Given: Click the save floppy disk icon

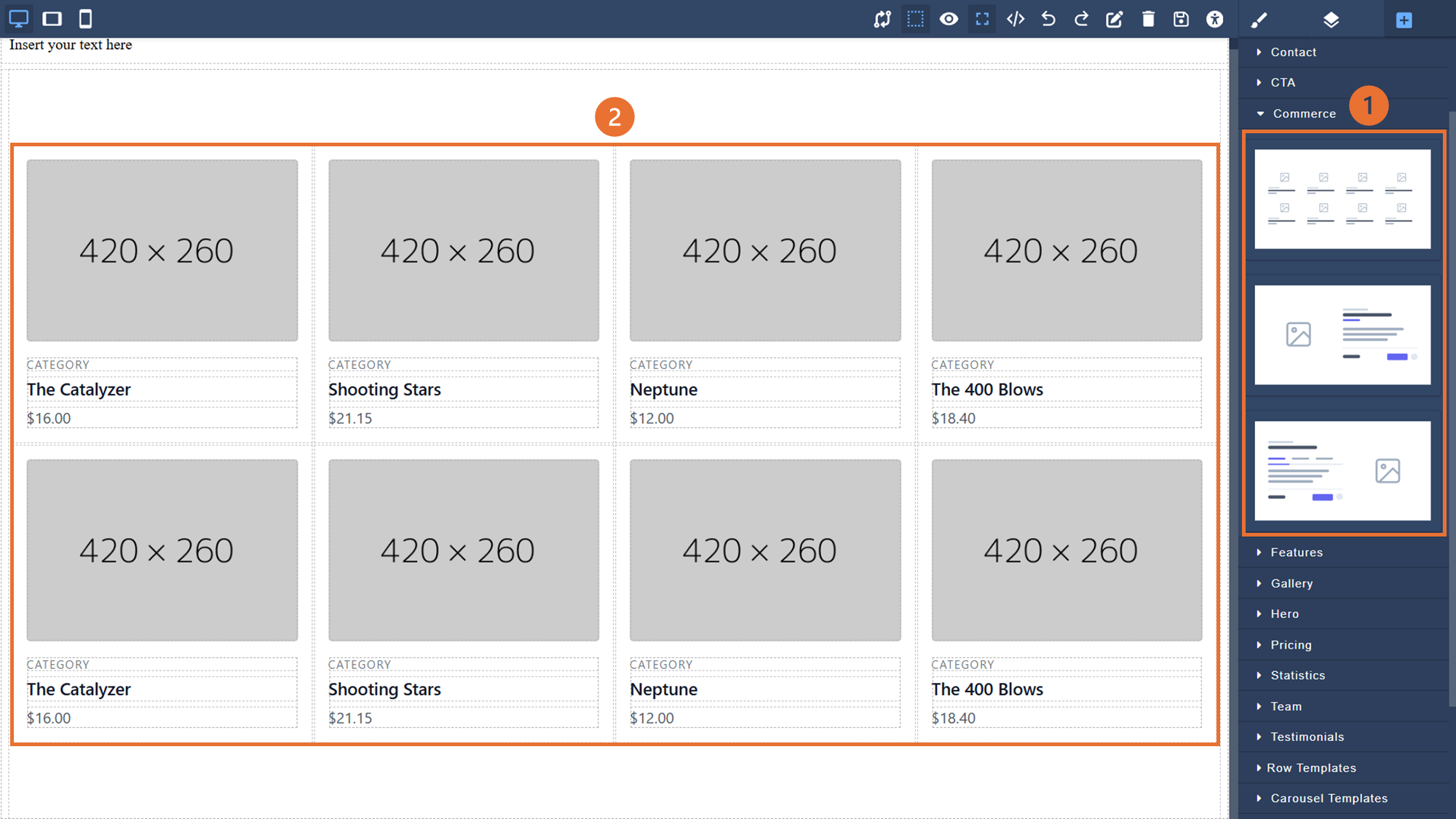Looking at the screenshot, I should coord(1181,19).
